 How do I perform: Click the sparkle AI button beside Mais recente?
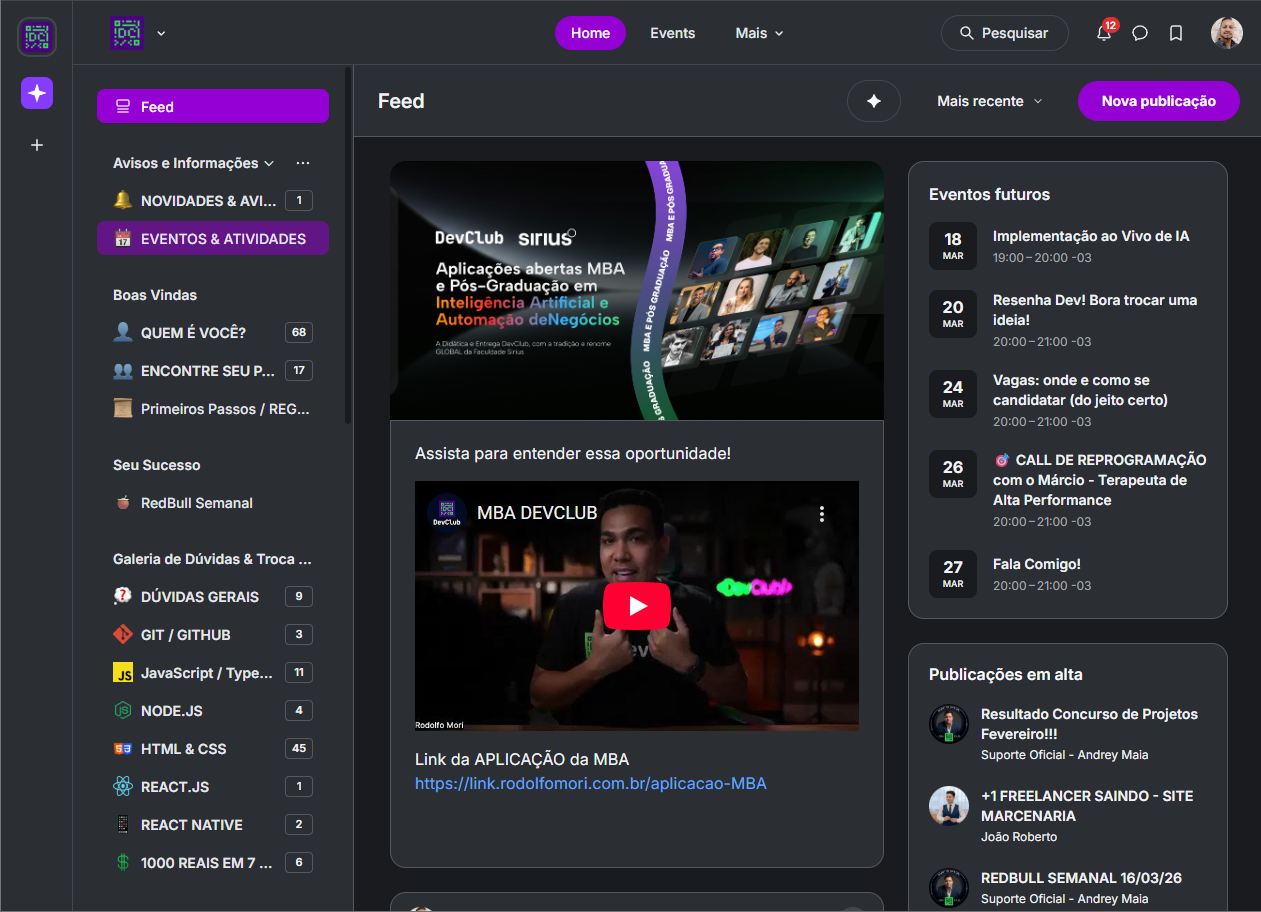coord(874,101)
